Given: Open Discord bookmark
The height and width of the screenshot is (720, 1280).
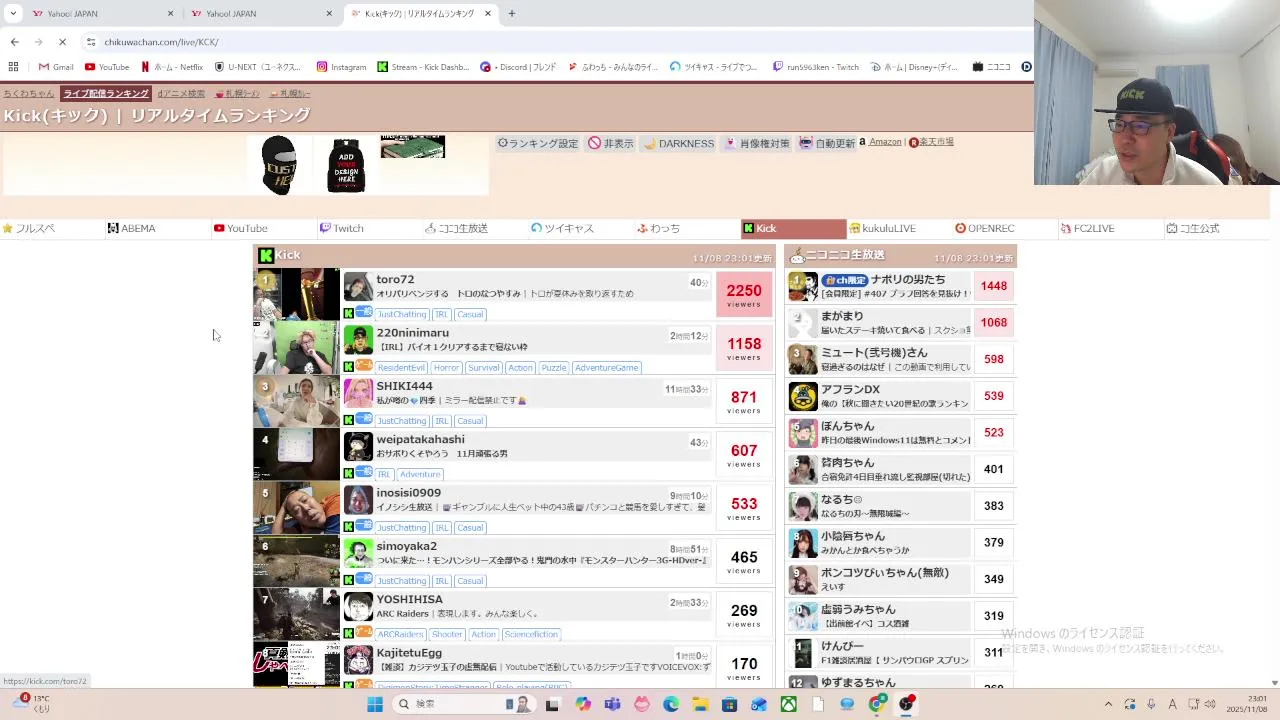Looking at the screenshot, I should [x=518, y=67].
